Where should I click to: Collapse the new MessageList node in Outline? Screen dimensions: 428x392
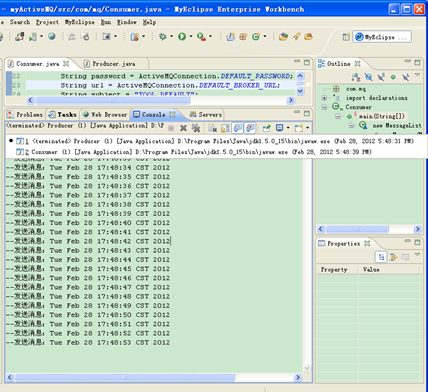(351, 126)
